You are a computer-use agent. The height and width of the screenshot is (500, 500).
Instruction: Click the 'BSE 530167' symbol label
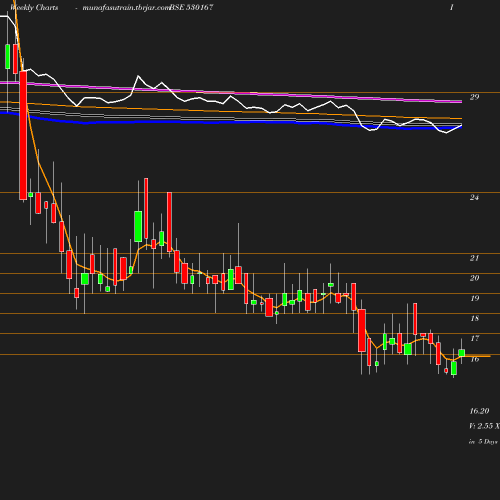pos(191,7)
